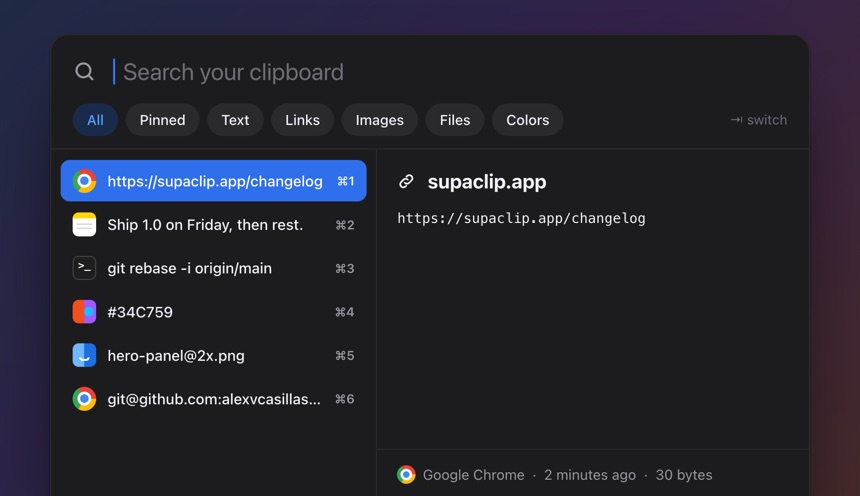Image resolution: width=860 pixels, height=496 pixels.
Task: Click the supaclip.app preview title
Action: [x=487, y=182]
